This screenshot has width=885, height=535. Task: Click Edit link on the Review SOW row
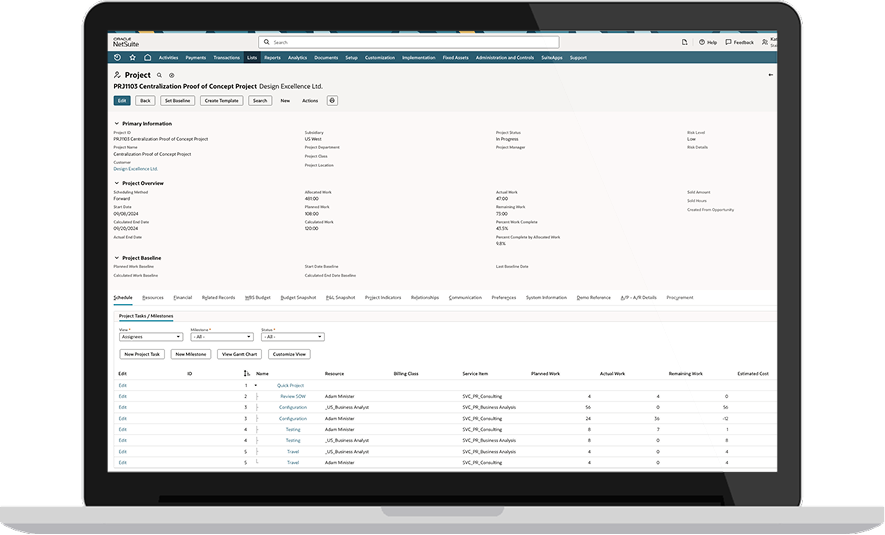122,396
